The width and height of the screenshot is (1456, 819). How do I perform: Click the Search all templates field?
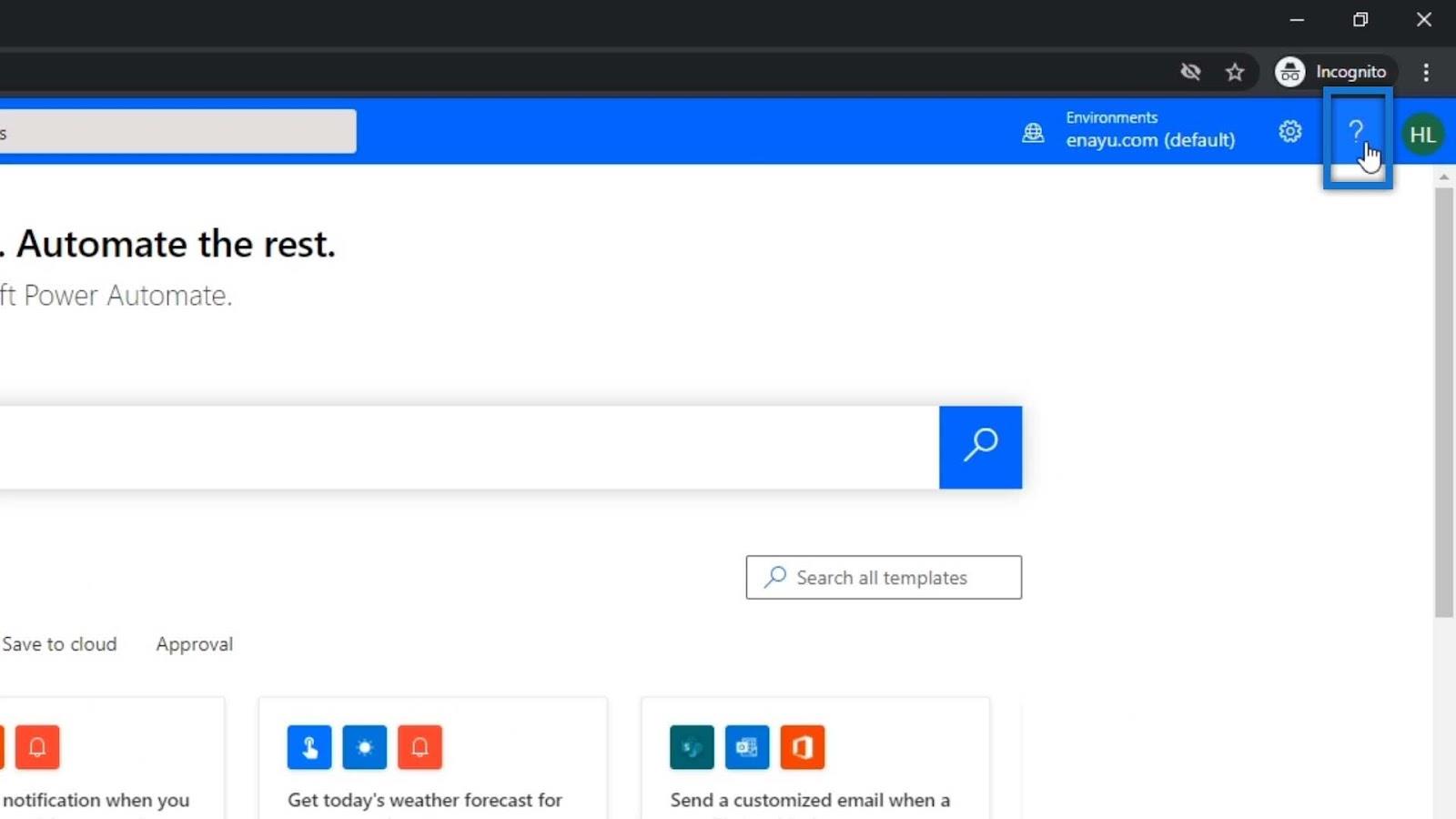(884, 577)
